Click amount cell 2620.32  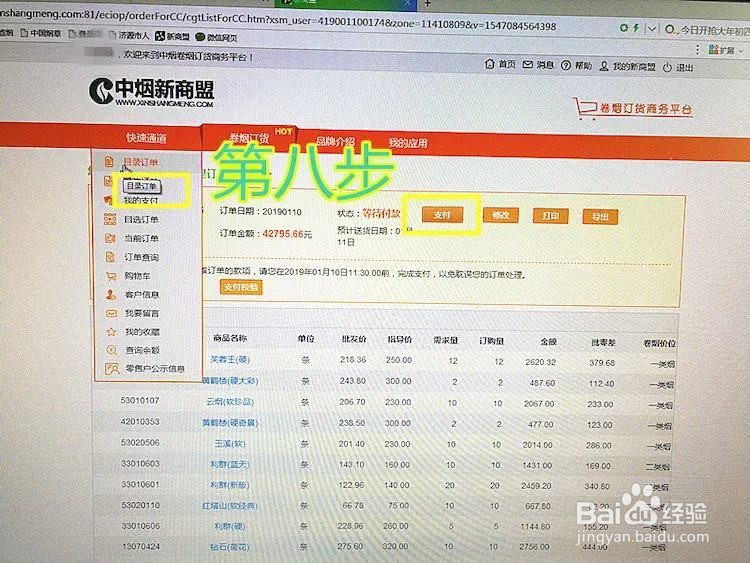click(x=540, y=362)
